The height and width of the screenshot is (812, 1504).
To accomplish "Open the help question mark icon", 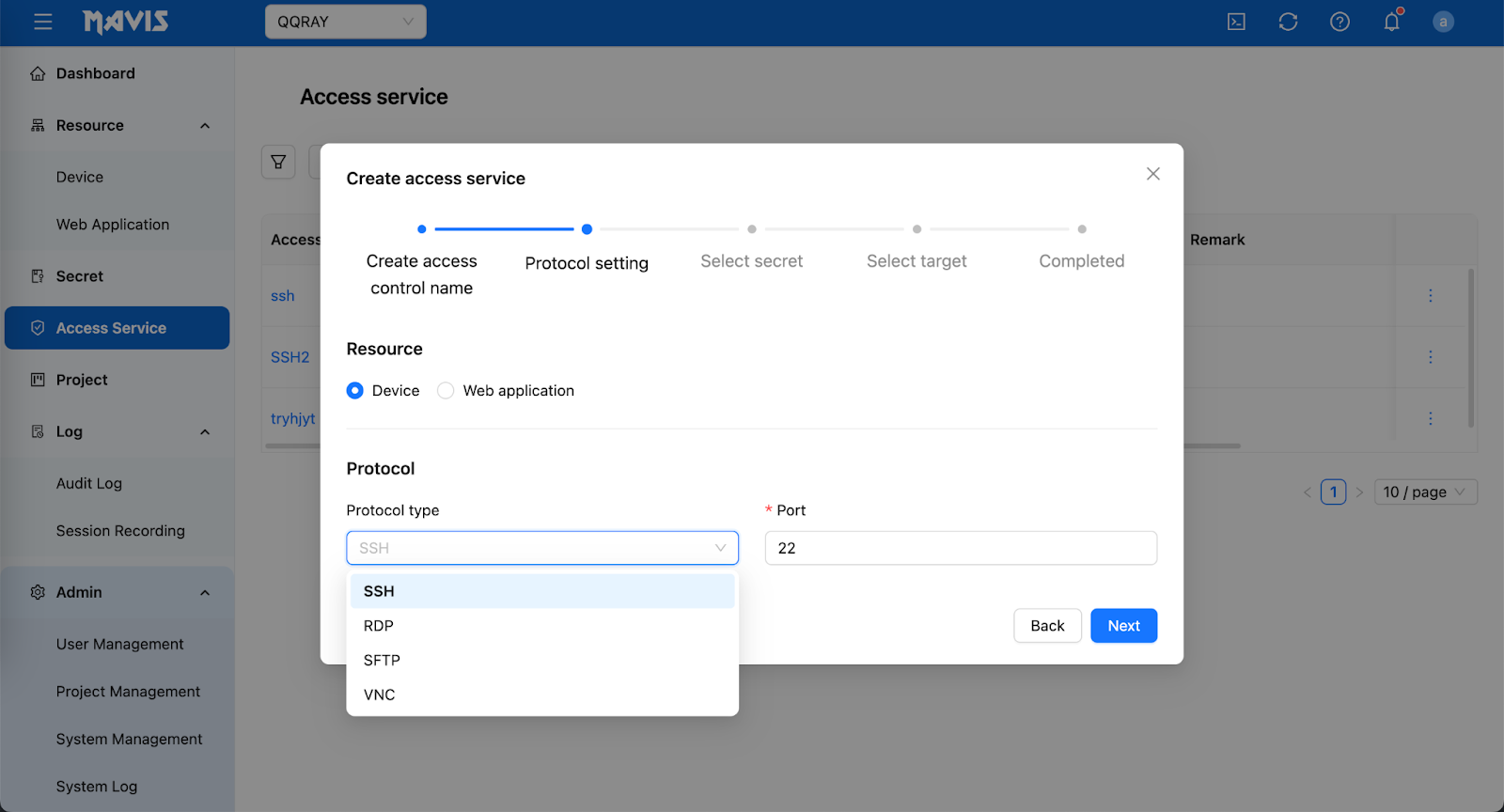I will click(1339, 22).
